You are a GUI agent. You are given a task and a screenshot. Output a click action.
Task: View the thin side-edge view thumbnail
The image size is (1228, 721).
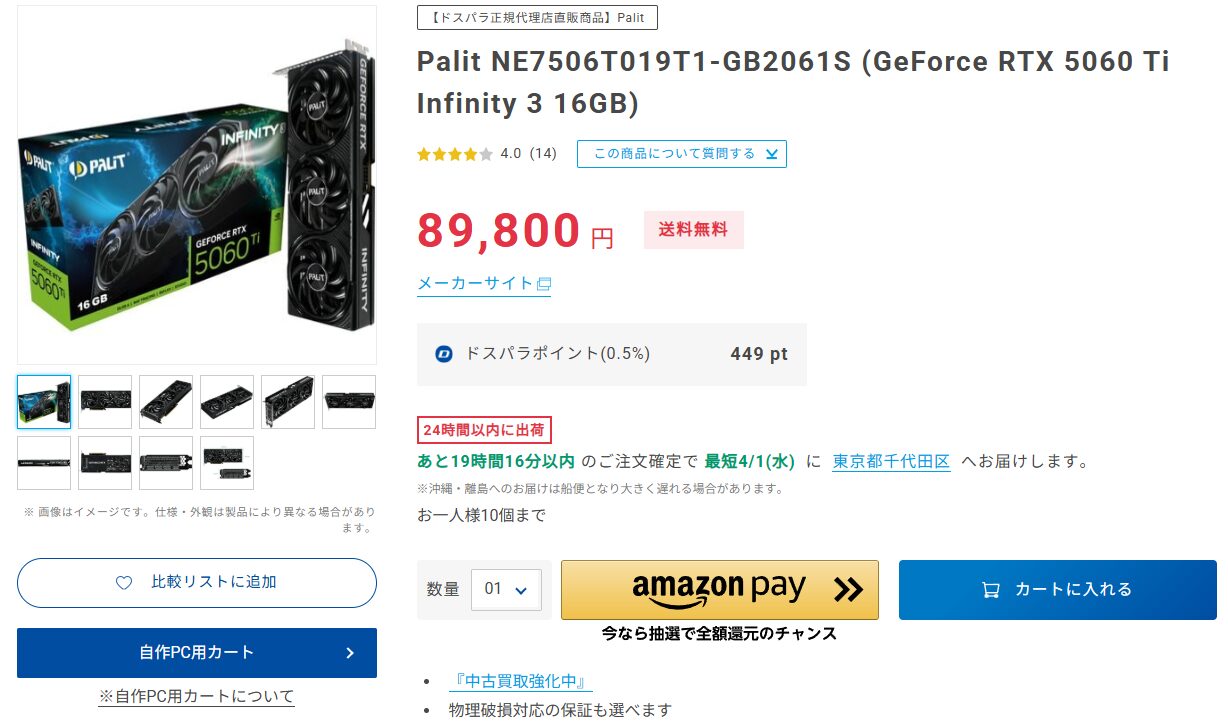pyautogui.click(x=44, y=463)
